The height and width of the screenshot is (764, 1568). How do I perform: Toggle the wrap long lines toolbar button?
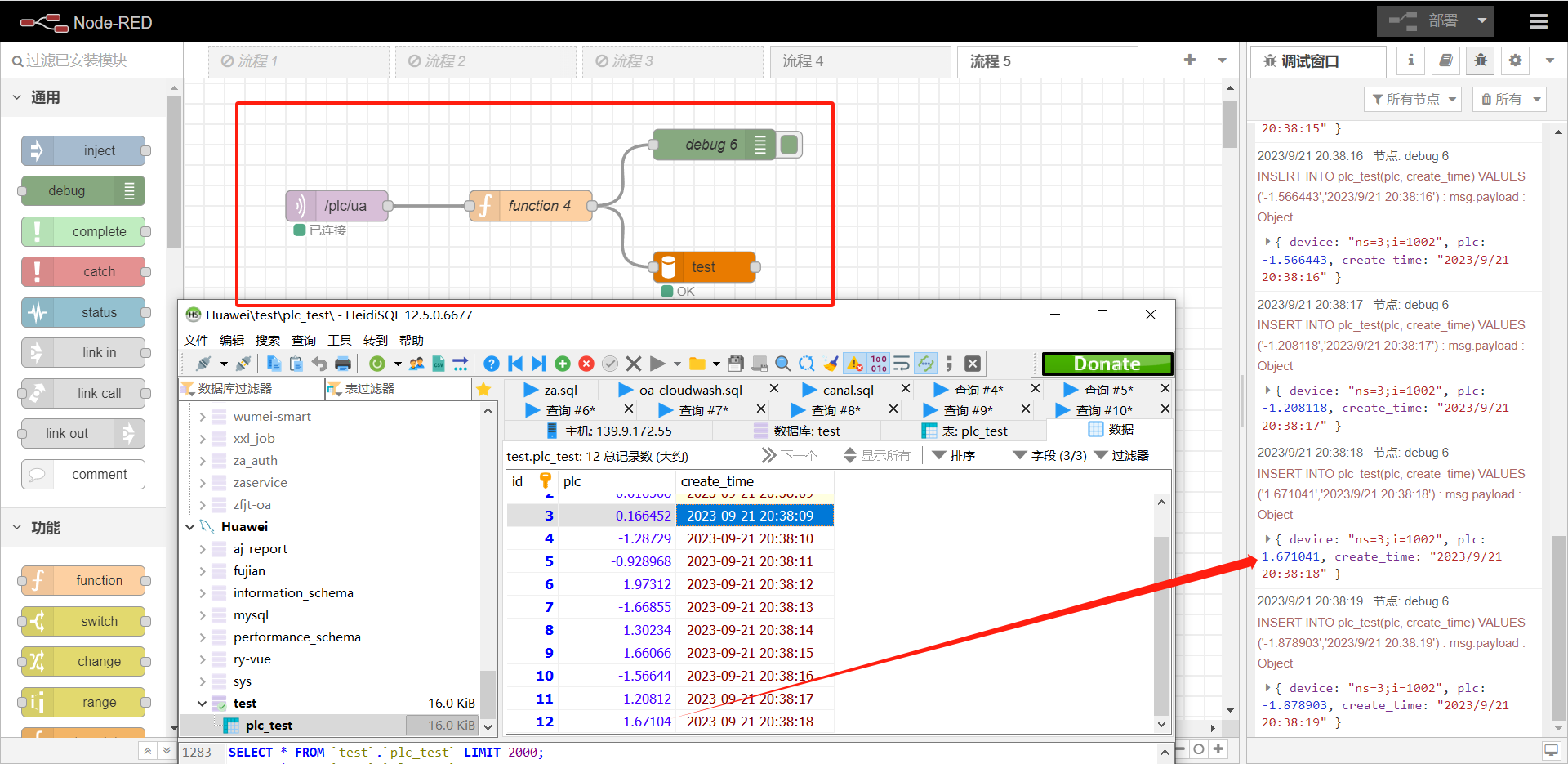click(902, 364)
